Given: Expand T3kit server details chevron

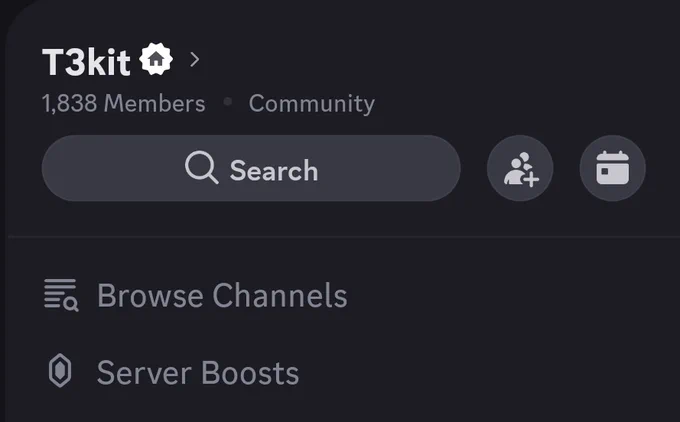Looking at the screenshot, I should [x=195, y=59].
